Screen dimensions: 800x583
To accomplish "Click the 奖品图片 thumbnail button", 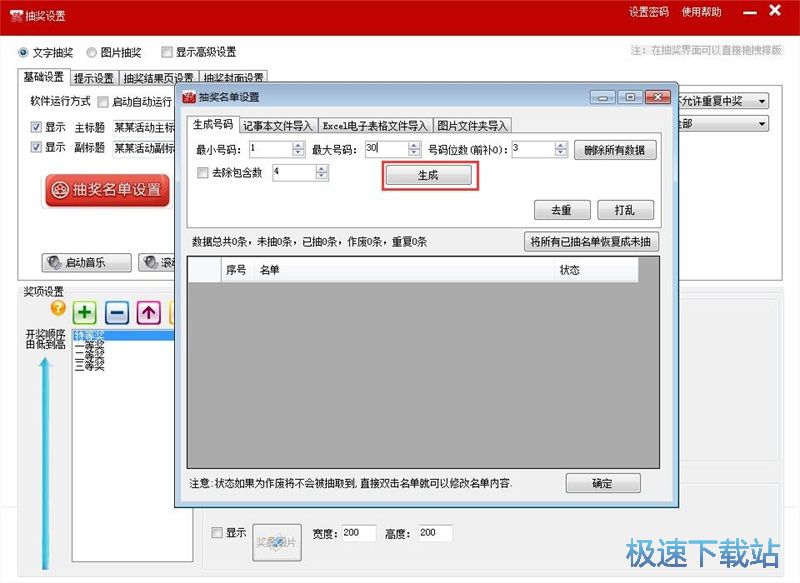I will point(277,543).
